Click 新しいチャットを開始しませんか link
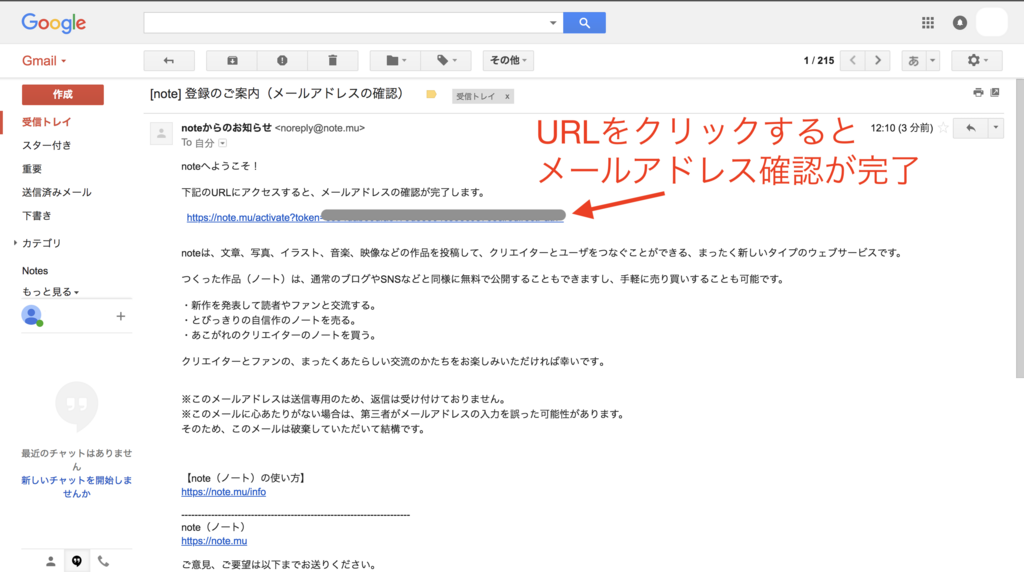Viewport: 1024px width, 572px height. click(76, 486)
